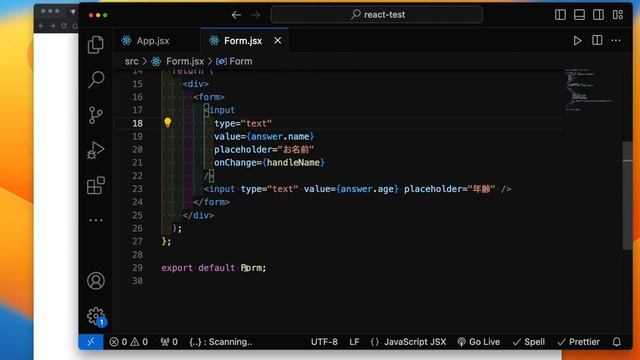
Task: Click value={answer.name} on line 19
Action: pyautogui.click(x=264, y=136)
